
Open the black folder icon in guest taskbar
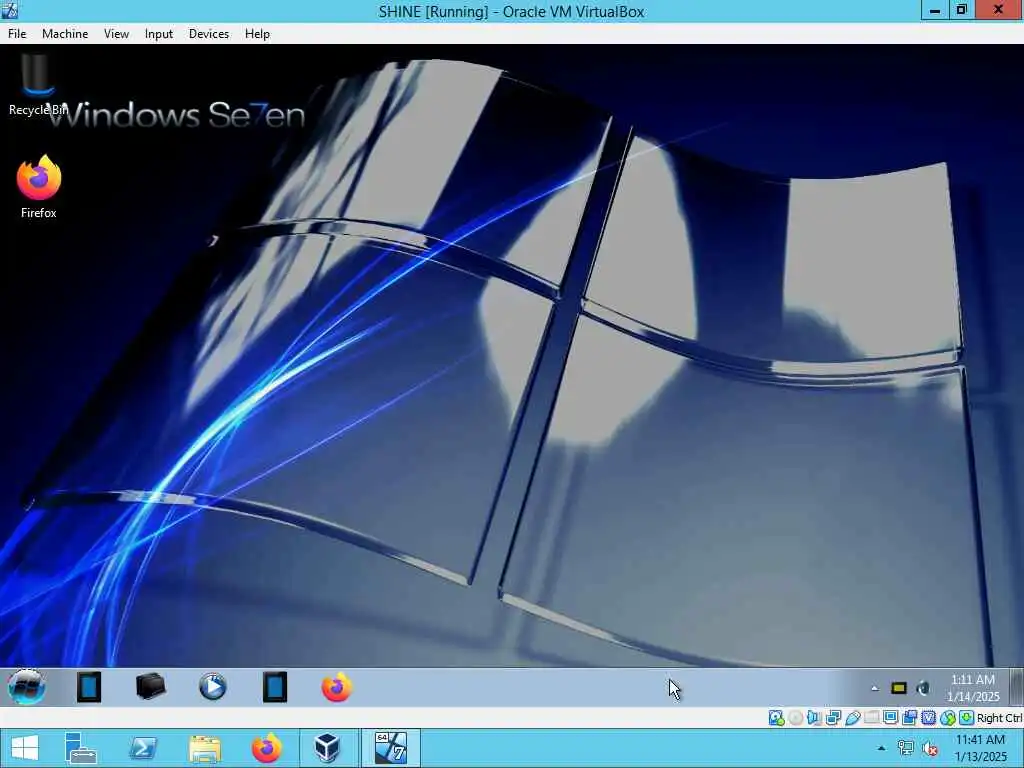[x=151, y=687]
